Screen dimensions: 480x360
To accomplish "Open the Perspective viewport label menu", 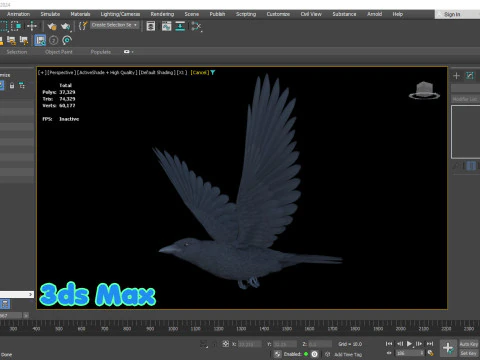I will click(x=61, y=72).
